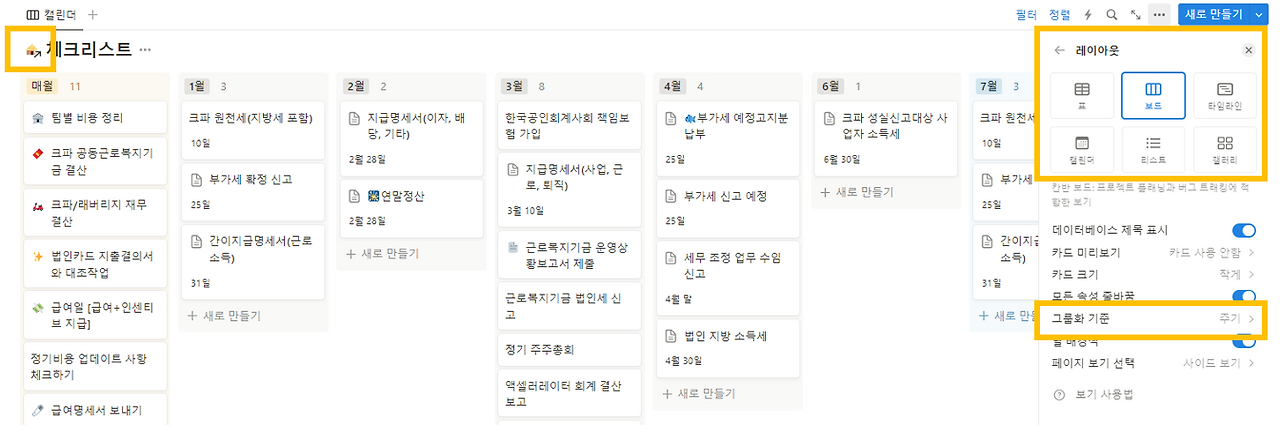
Task: Click the search magnifier icon
Action: [1112, 15]
